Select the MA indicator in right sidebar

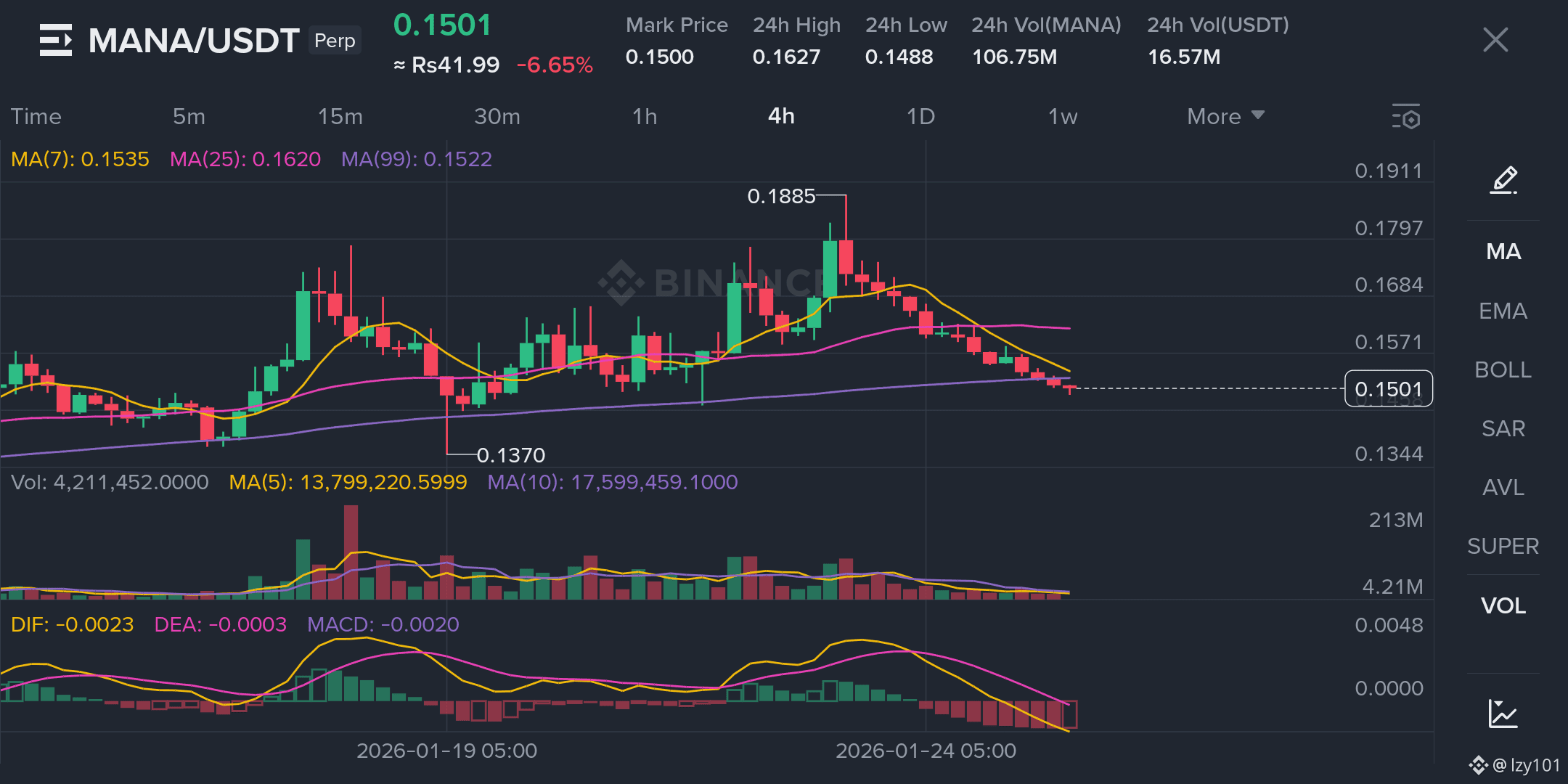tap(1503, 251)
